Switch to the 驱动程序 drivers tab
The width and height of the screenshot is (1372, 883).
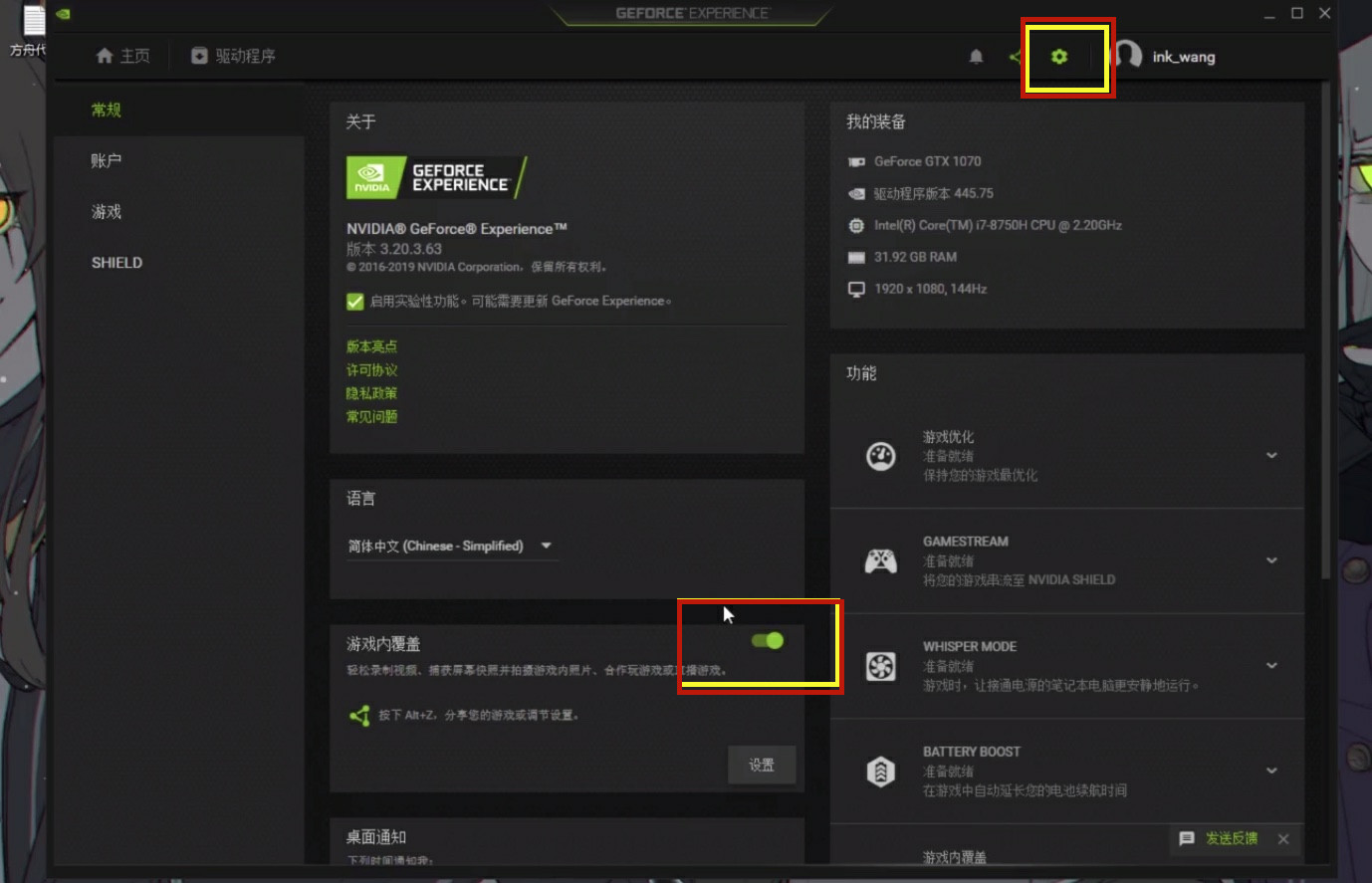(x=233, y=56)
